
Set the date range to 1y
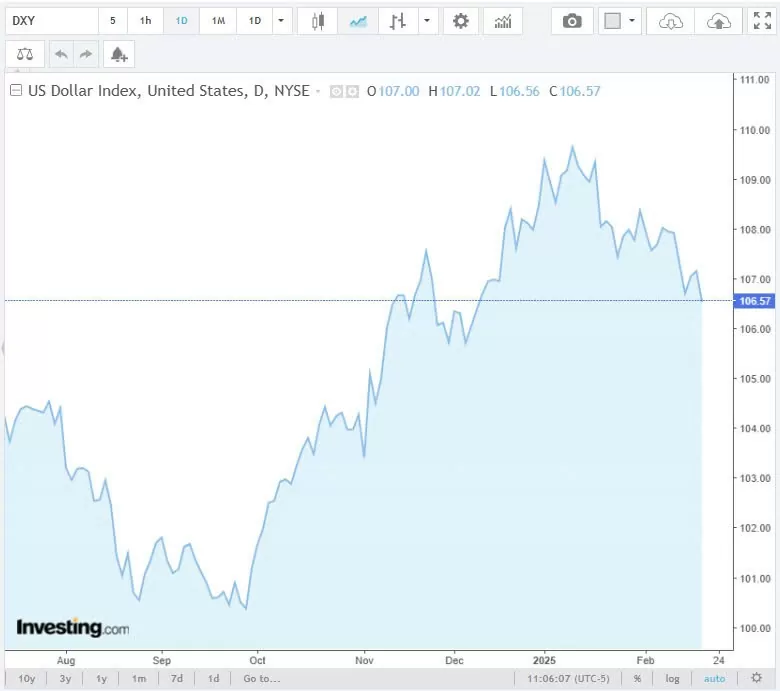pyautogui.click(x=101, y=679)
